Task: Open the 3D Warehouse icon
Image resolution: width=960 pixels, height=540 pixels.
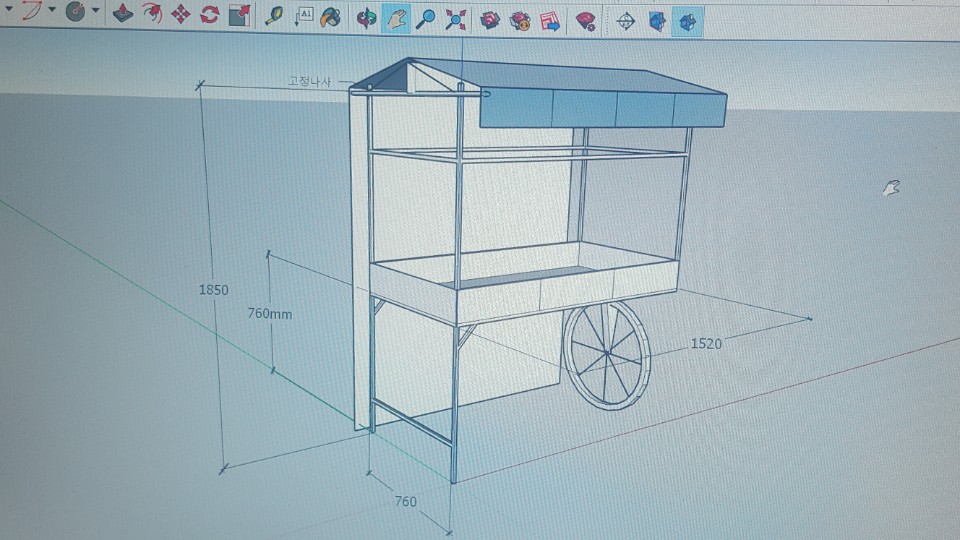Action: click(490, 21)
